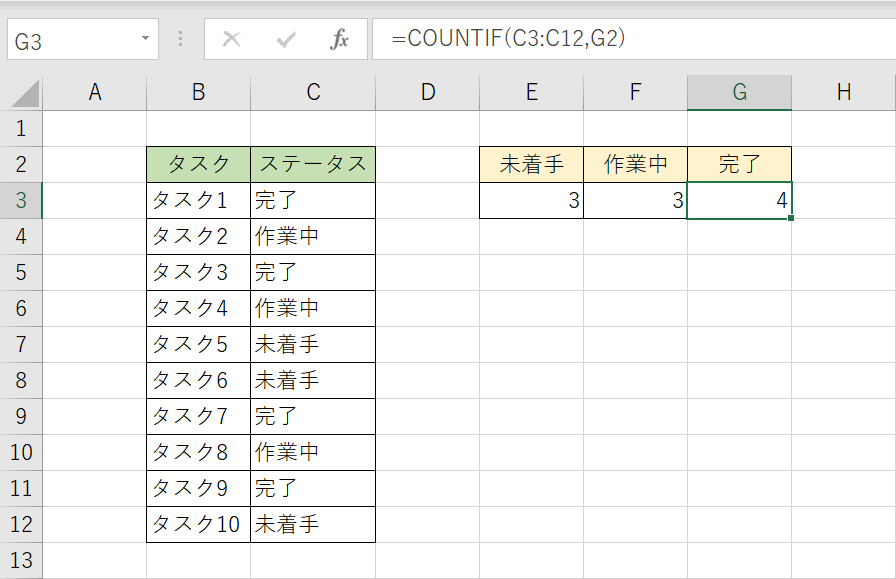Click the タスク header cell
Viewport: 896px width, 579px height.
(x=198, y=165)
